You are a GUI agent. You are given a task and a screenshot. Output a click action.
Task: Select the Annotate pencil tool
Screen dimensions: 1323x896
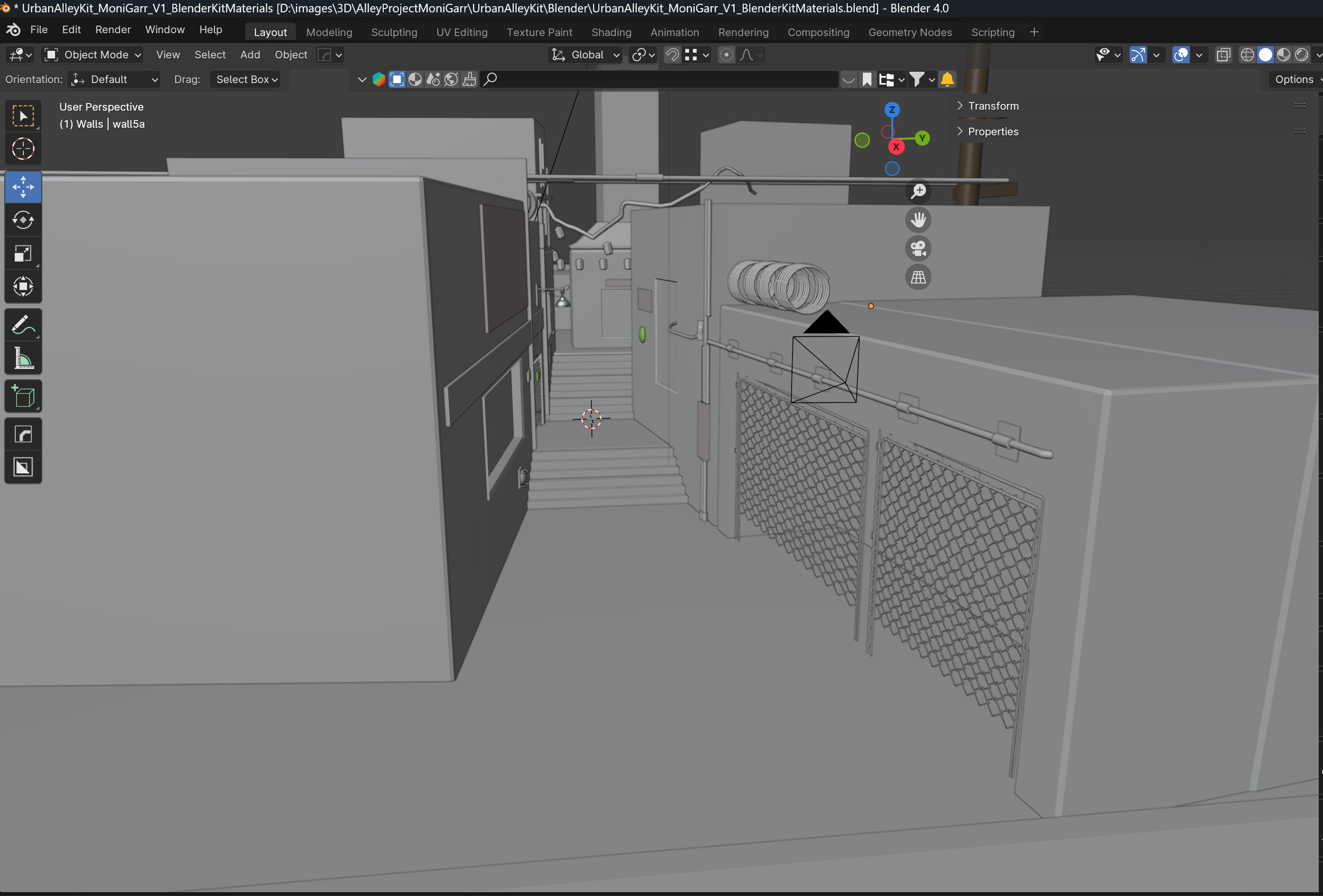pyautogui.click(x=23, y=325)
